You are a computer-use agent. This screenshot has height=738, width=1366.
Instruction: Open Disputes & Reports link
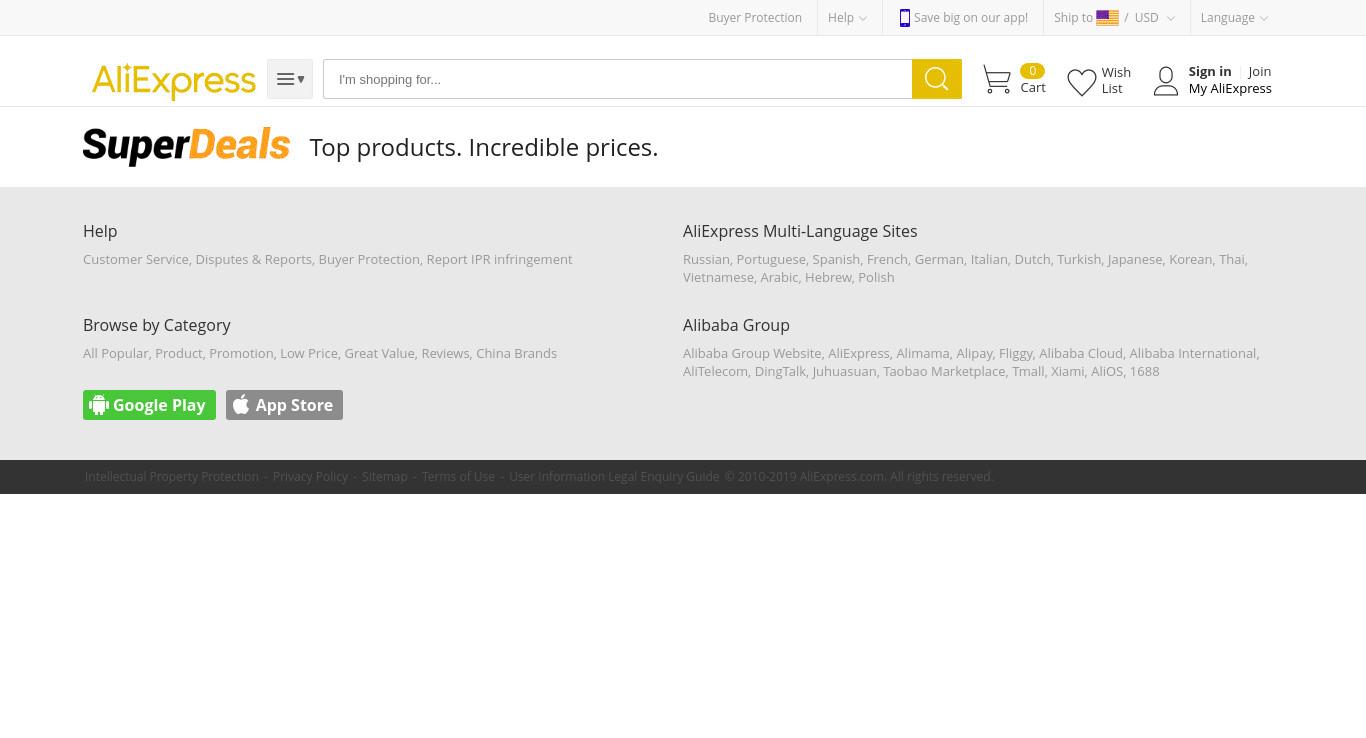[x=254, y=259]
